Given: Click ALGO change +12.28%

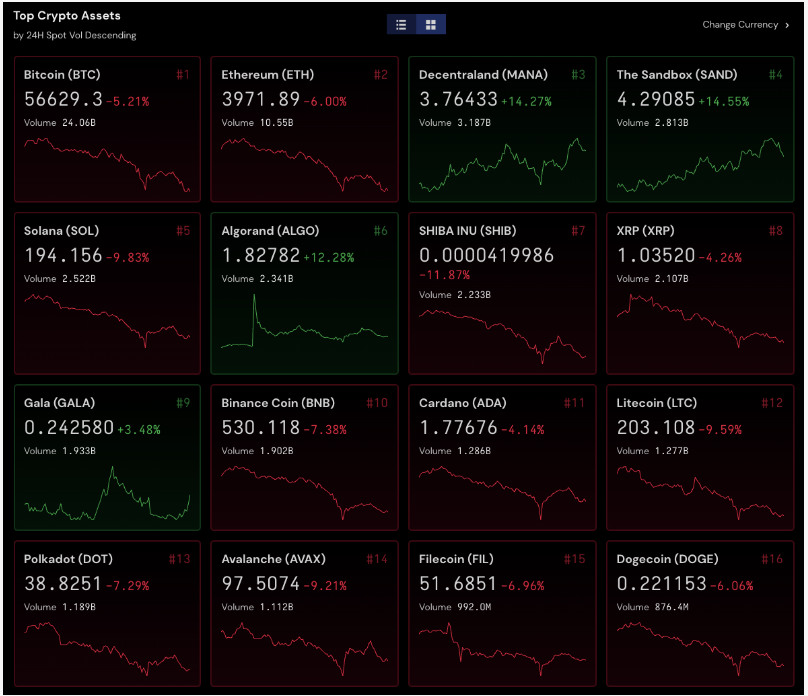Looking at the screenshot, I should coord(329,258).
